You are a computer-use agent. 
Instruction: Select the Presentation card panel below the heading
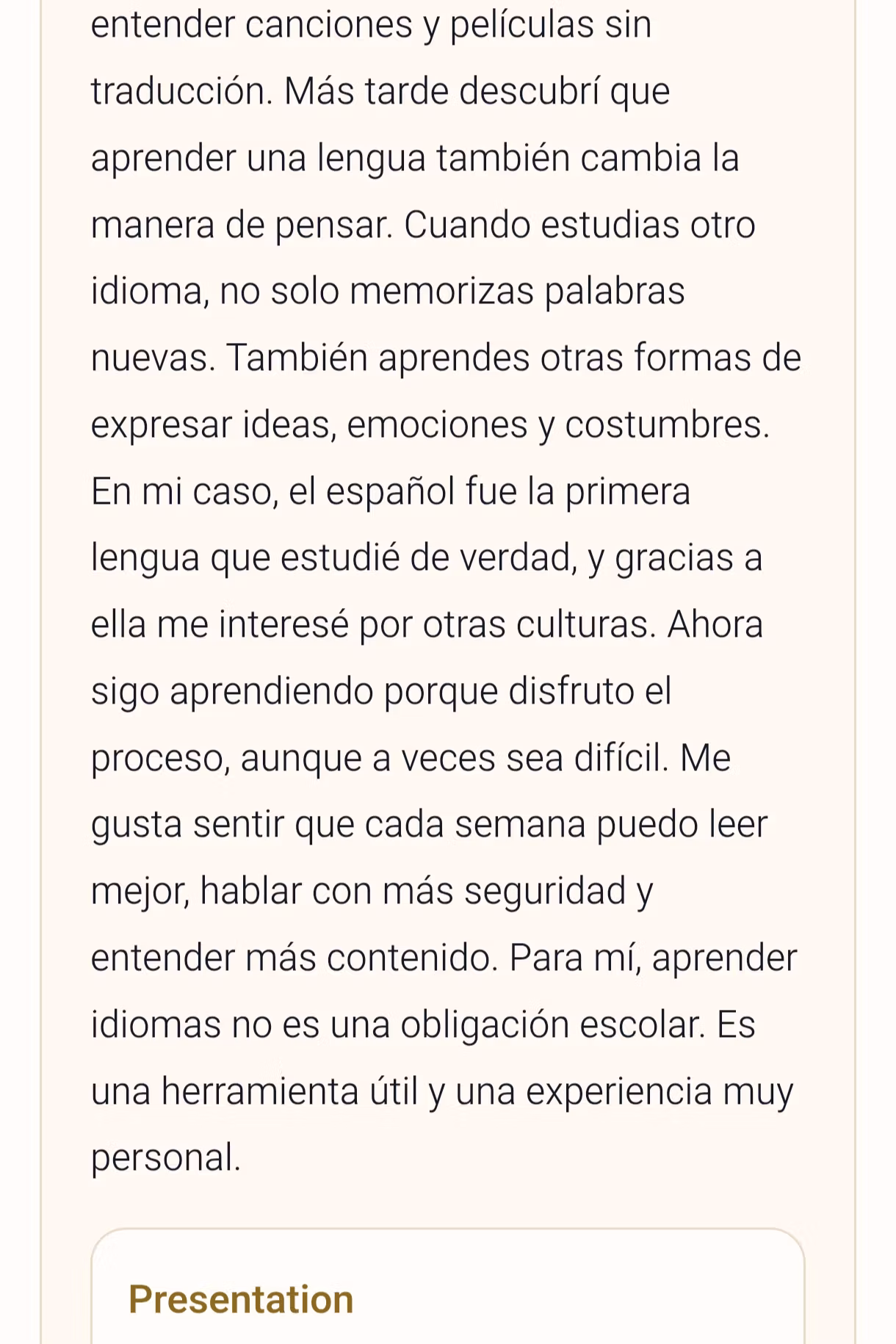448,1286
